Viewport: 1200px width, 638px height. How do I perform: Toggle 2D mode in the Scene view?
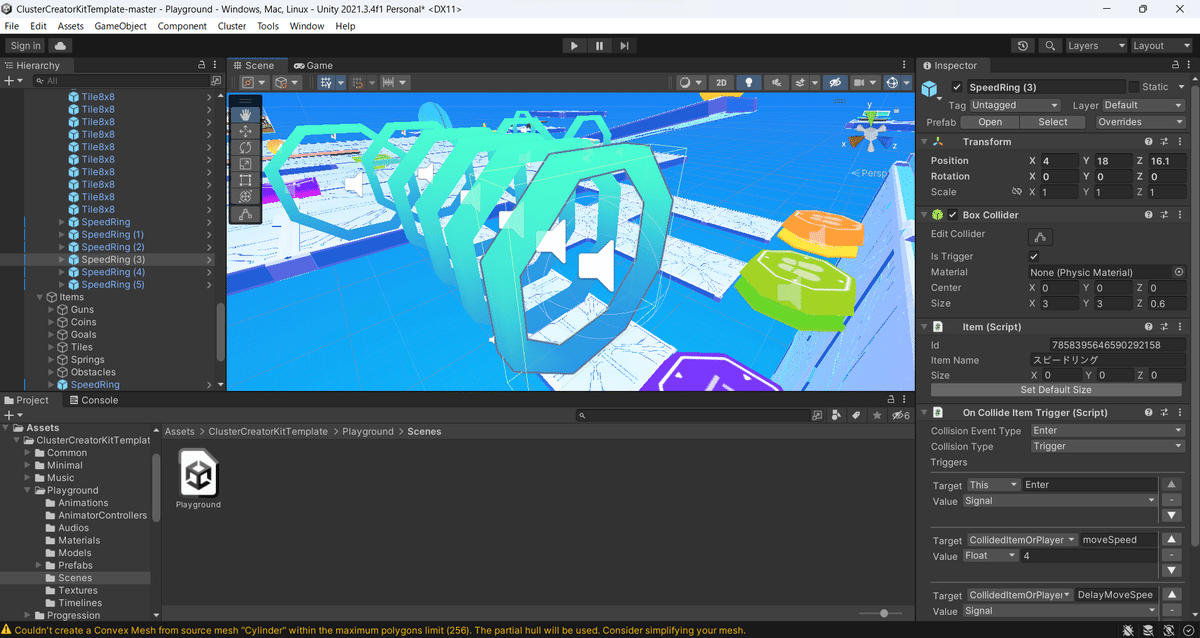tap(722, 82)
